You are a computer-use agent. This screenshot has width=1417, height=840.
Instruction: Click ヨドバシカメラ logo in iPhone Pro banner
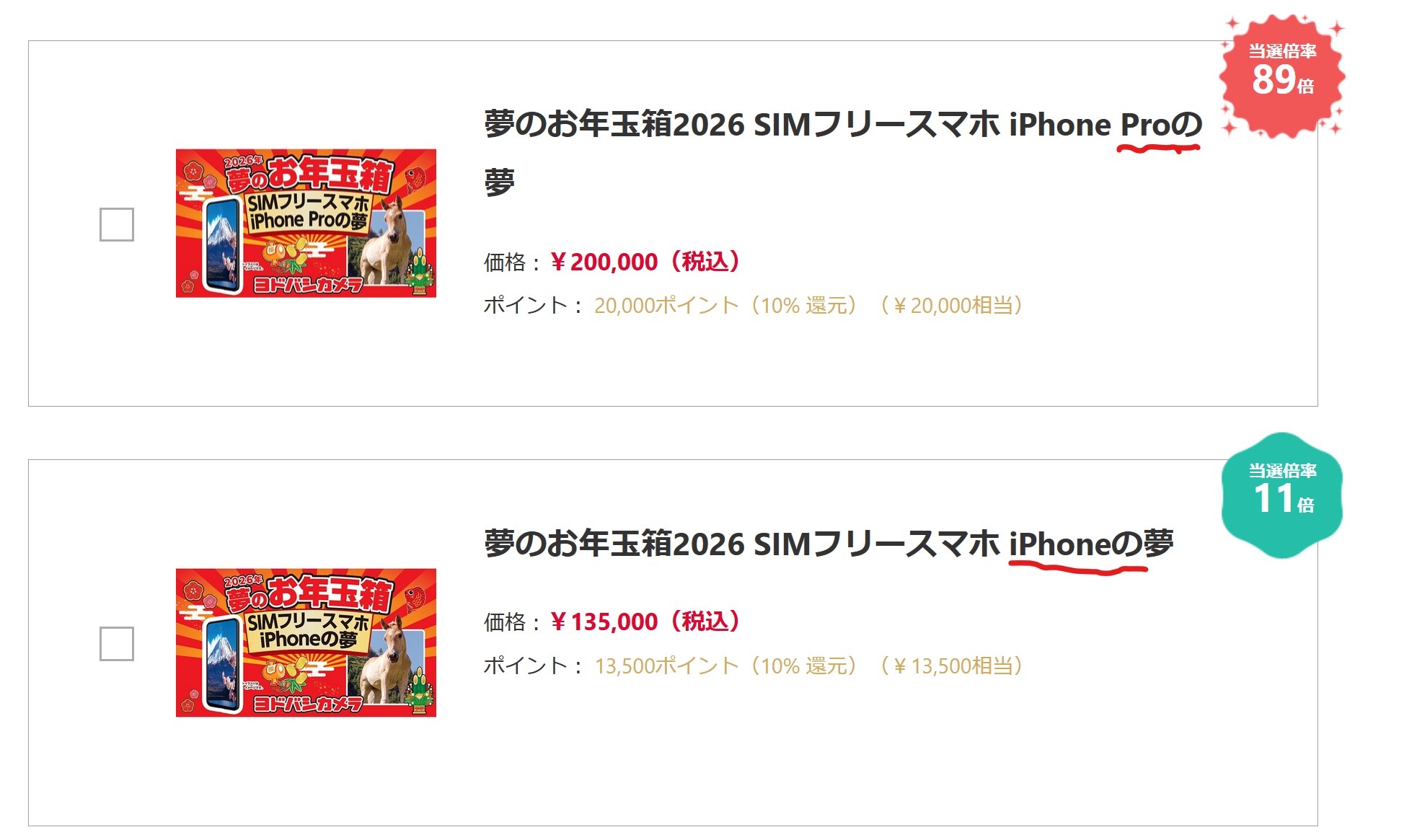click(x=307, y=286)
